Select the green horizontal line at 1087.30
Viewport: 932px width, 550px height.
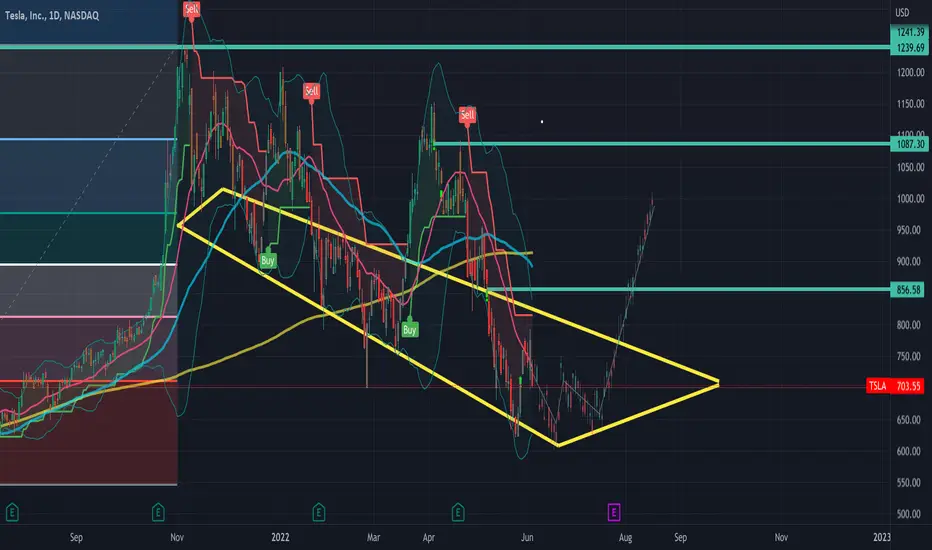660,144
